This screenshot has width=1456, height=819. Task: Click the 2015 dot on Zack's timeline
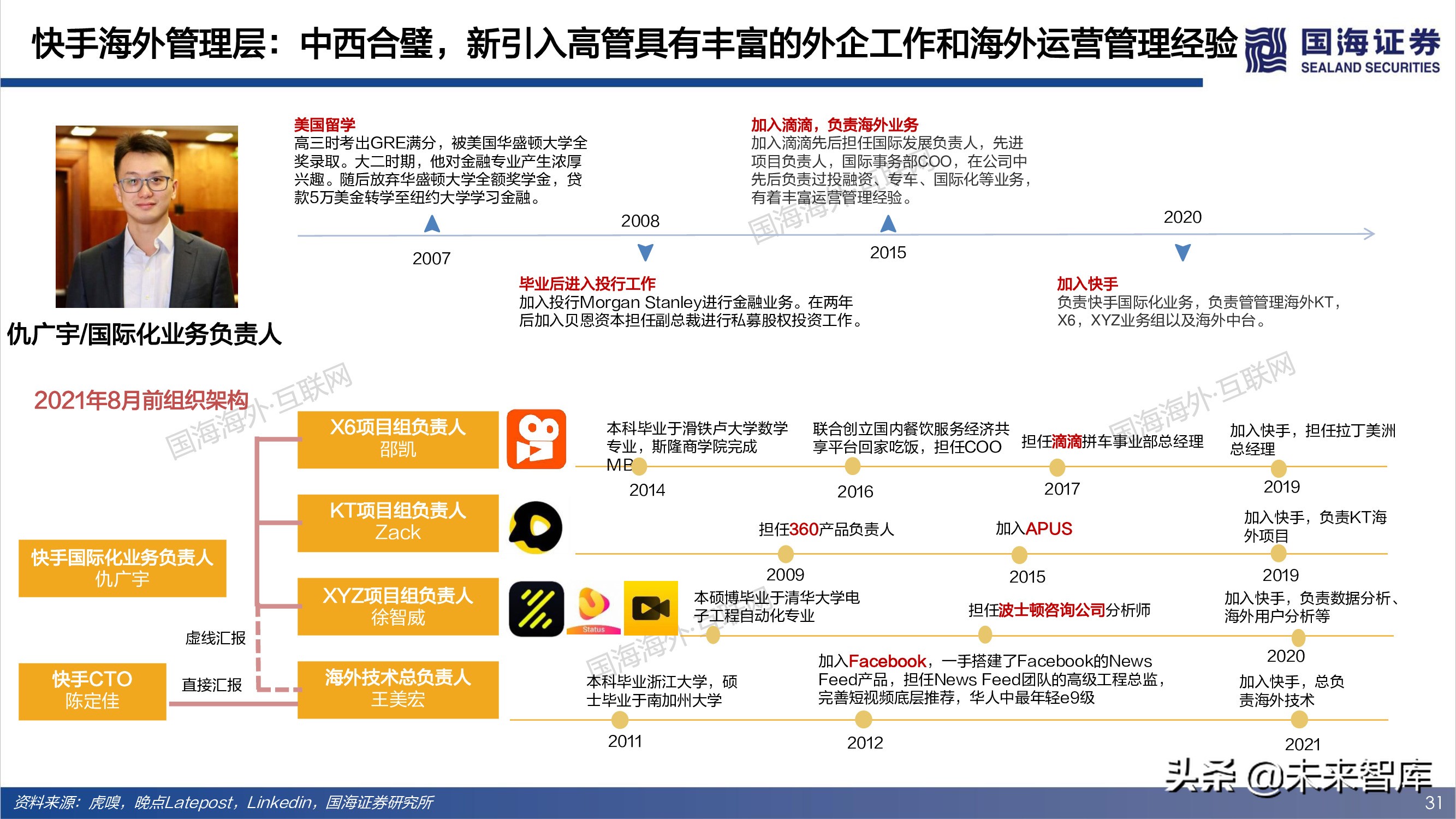point(1019,555)
